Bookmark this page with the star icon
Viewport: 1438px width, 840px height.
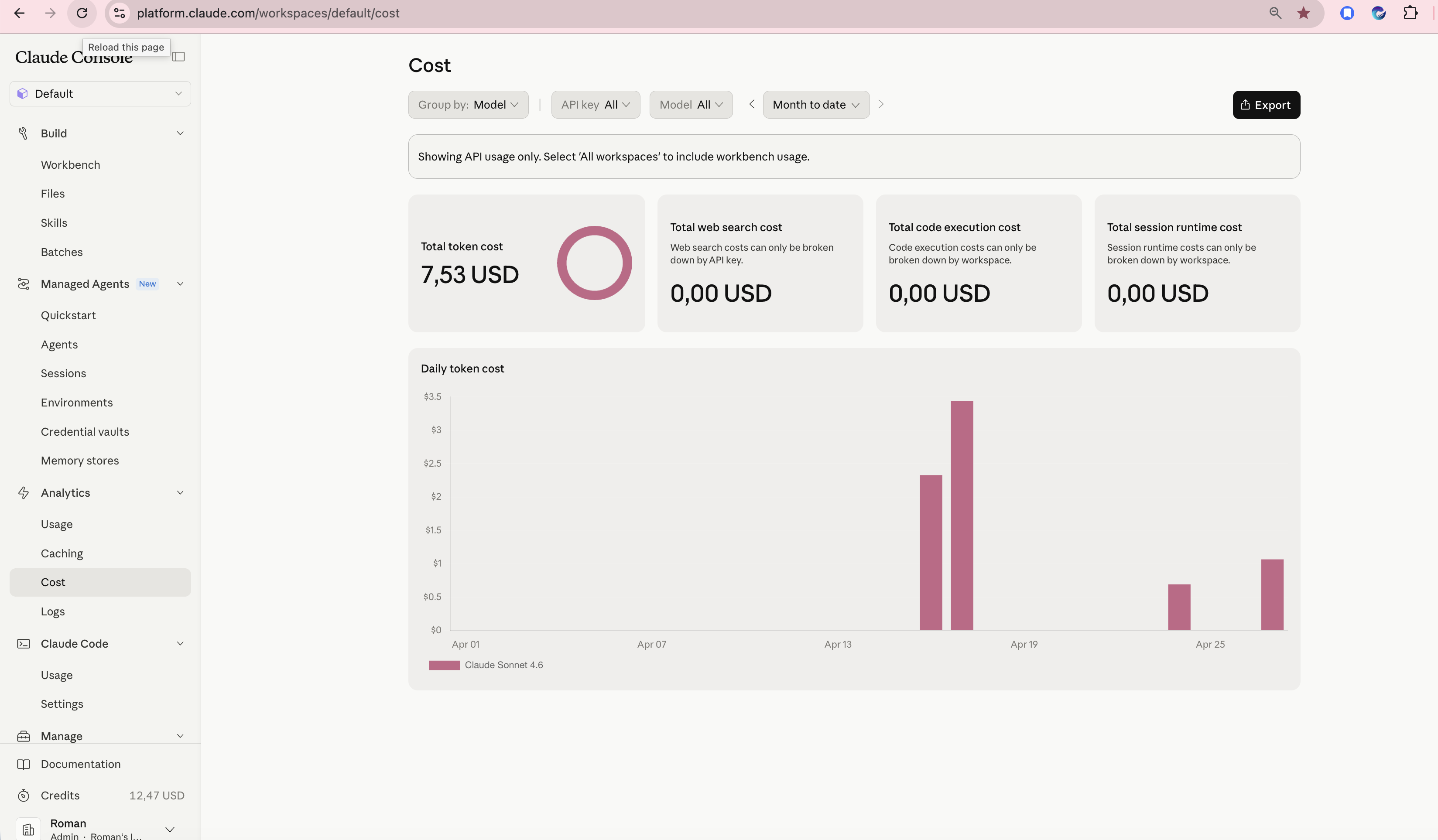(1304, 13)
